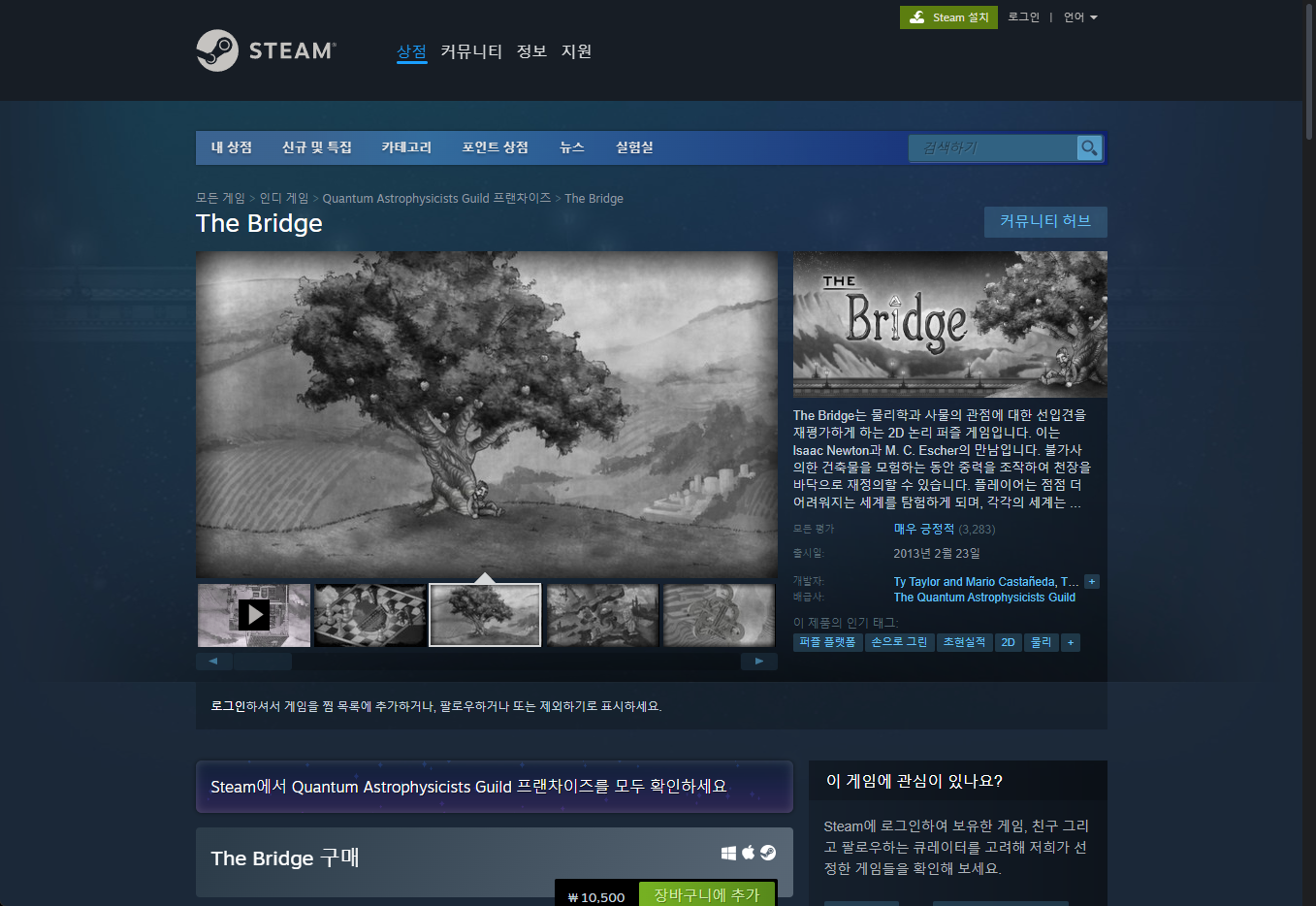Expand more tags with plus button
The width and height of the screenshot is (1316, 906).
click(1071, 642)
